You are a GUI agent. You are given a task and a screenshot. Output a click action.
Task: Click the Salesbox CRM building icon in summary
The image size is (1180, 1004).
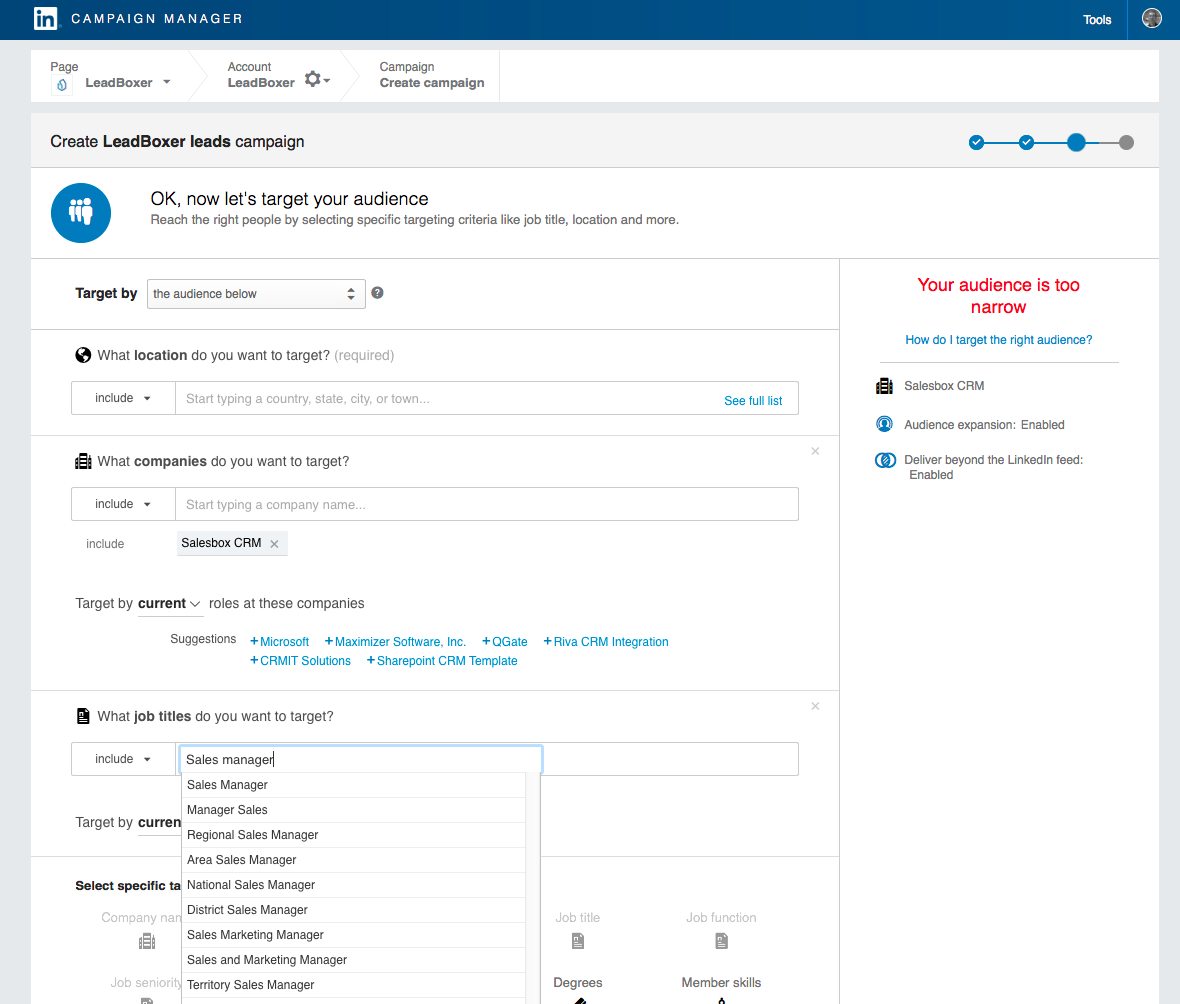point(884,386)
